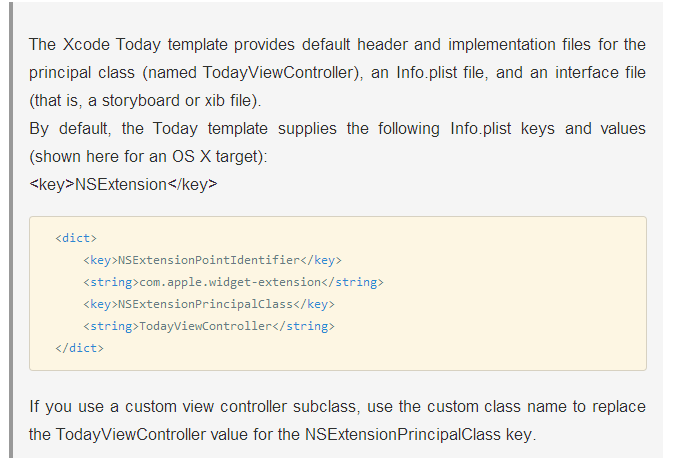The image size is (677, 458).
Task: Click '(named TodayViewController)' in the first paragraph
Action: (x=243, y=73)
